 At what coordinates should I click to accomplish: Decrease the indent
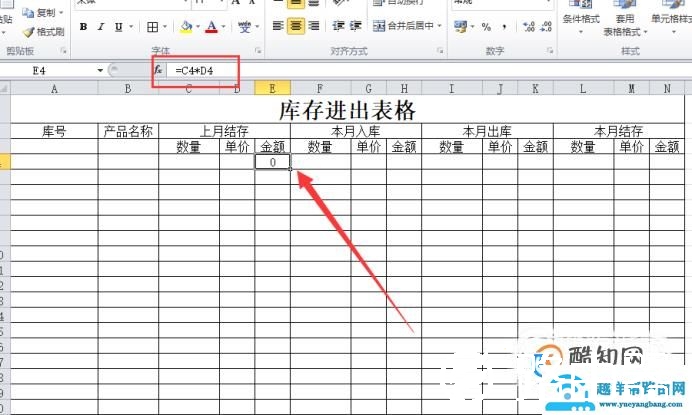(338, 26)
